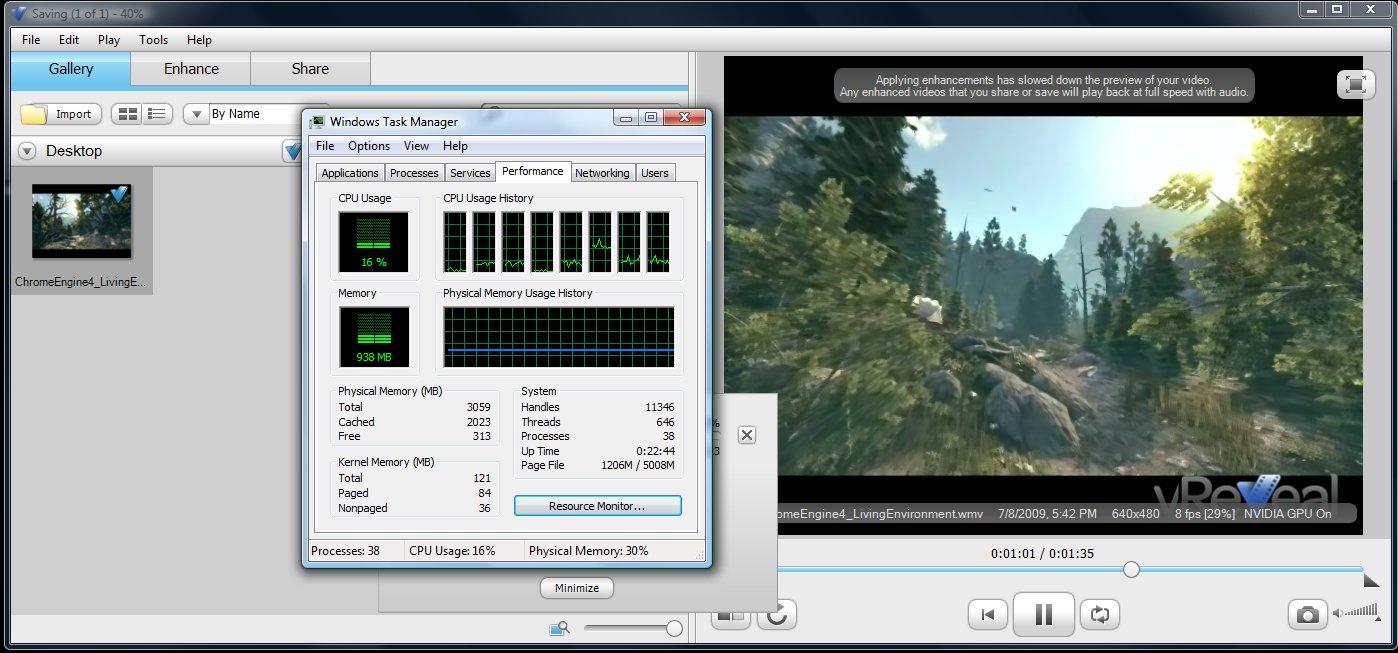Click the video preview frame
The image size is (1398, 653).
click(x=1043, y=296)
